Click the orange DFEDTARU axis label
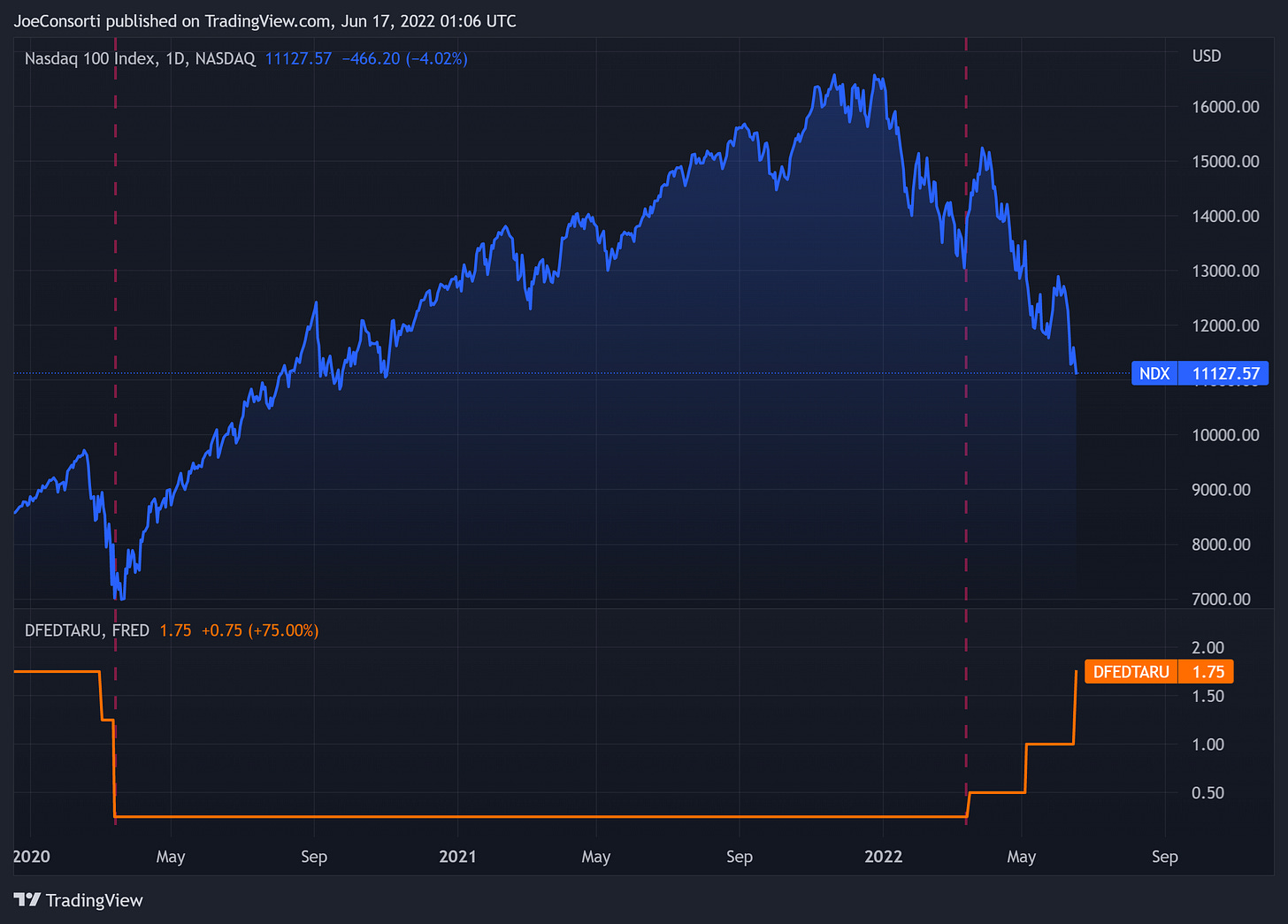 (1131, 672)
